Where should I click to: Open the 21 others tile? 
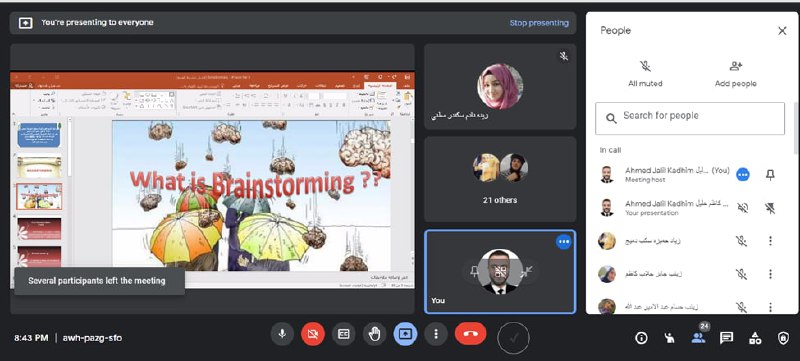click(x=500, y=179)
